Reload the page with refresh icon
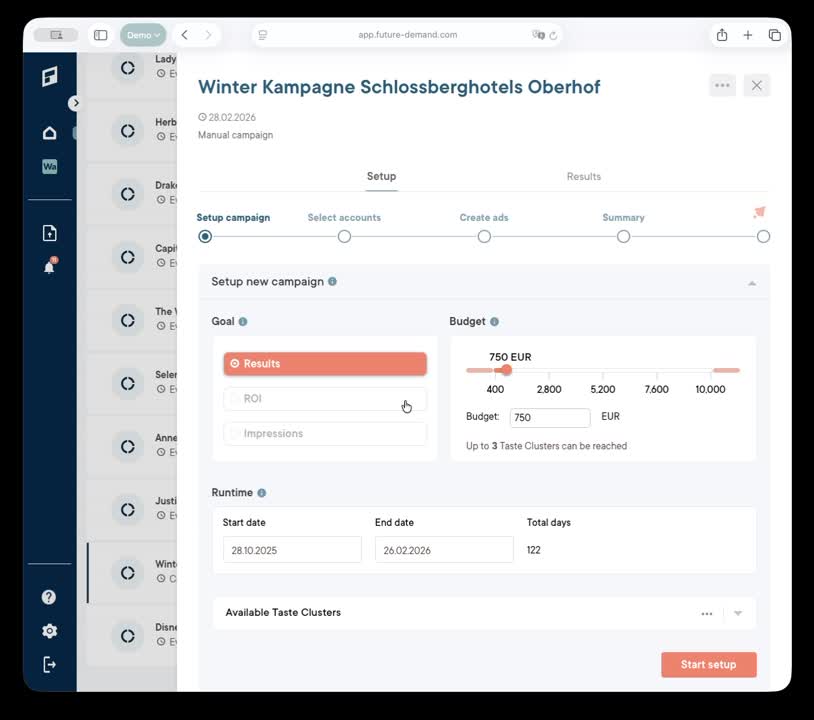The height and width of the screenshot is (720, 814). pyautogui.click(x=553, y=35)
